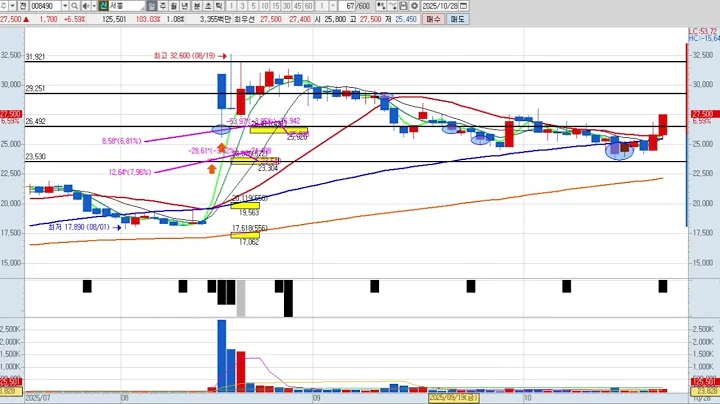This screenshot has width=720, height=404.
Task: Select the minute (분) chart period
Action: [197, 6]
